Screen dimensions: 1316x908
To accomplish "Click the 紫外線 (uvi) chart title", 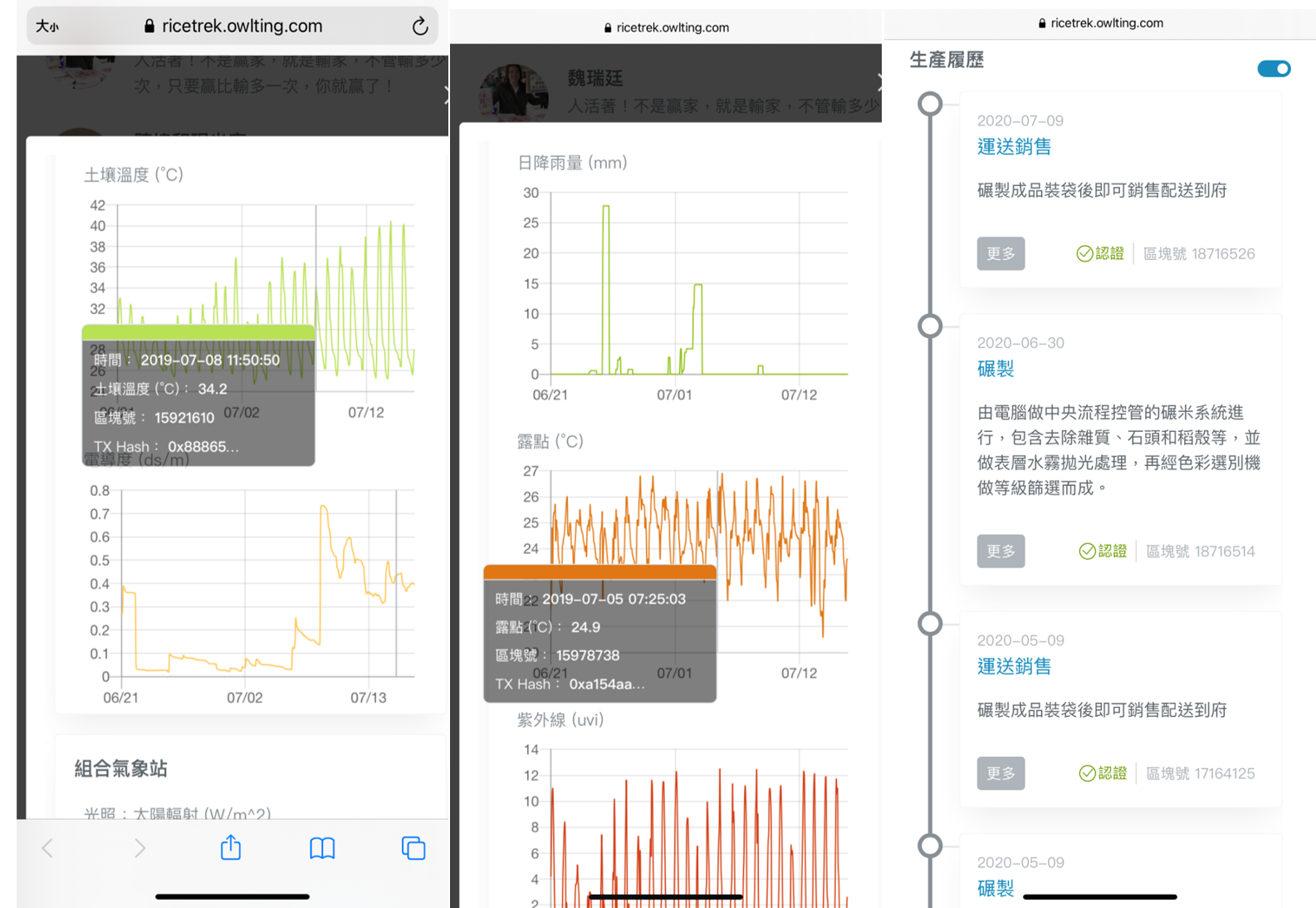I will [560, 719].
